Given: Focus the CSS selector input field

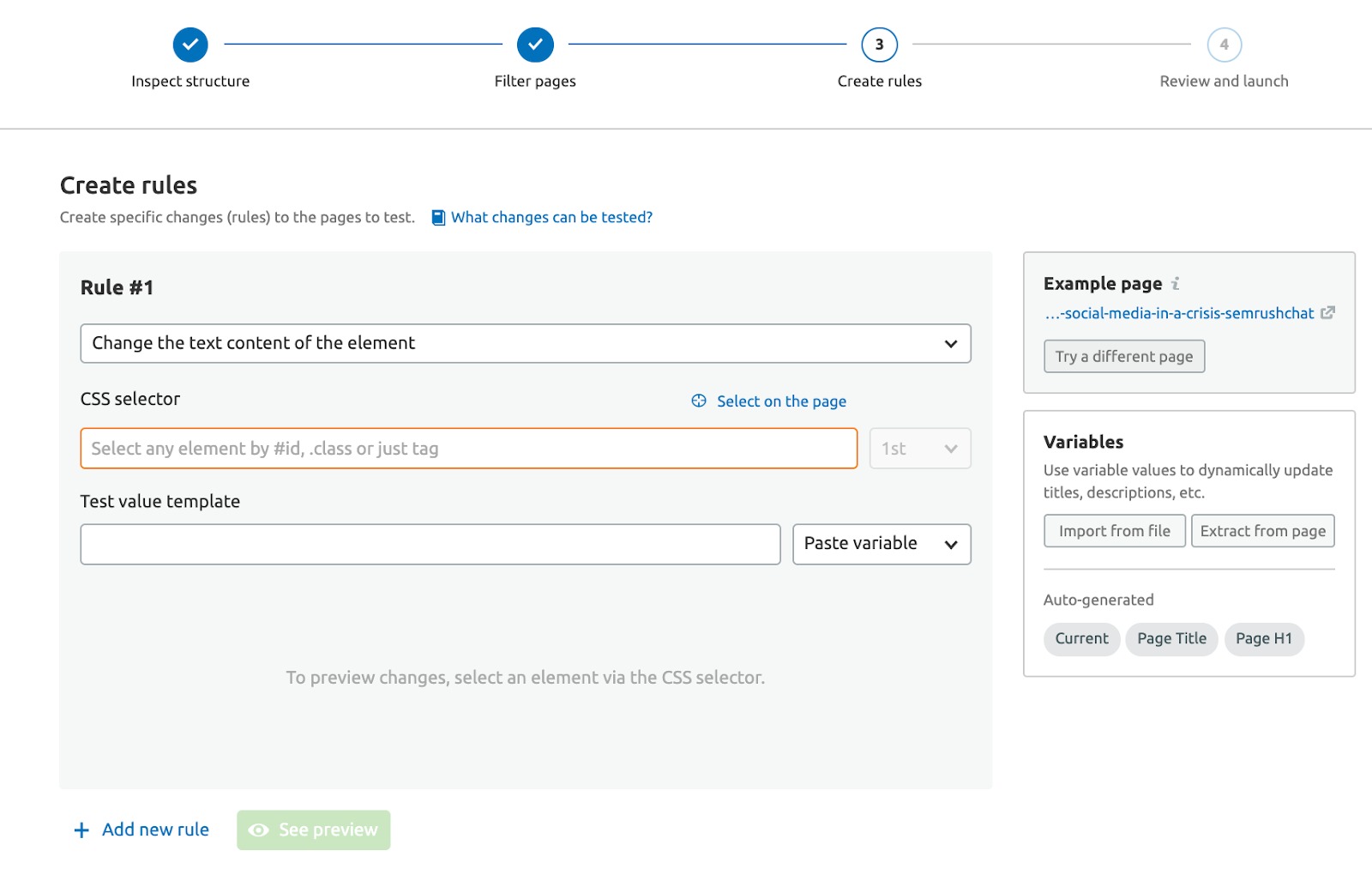Looking at the screenshot, I should [469, 449].
